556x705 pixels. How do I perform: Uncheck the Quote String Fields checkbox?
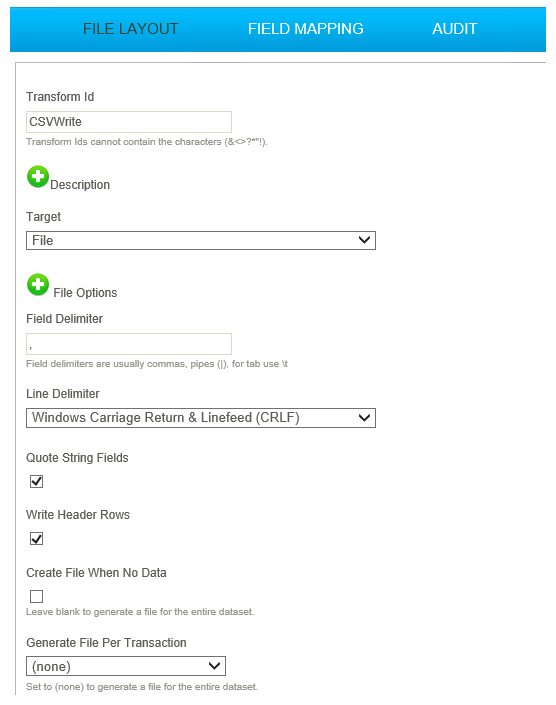[x=36, y=482]
